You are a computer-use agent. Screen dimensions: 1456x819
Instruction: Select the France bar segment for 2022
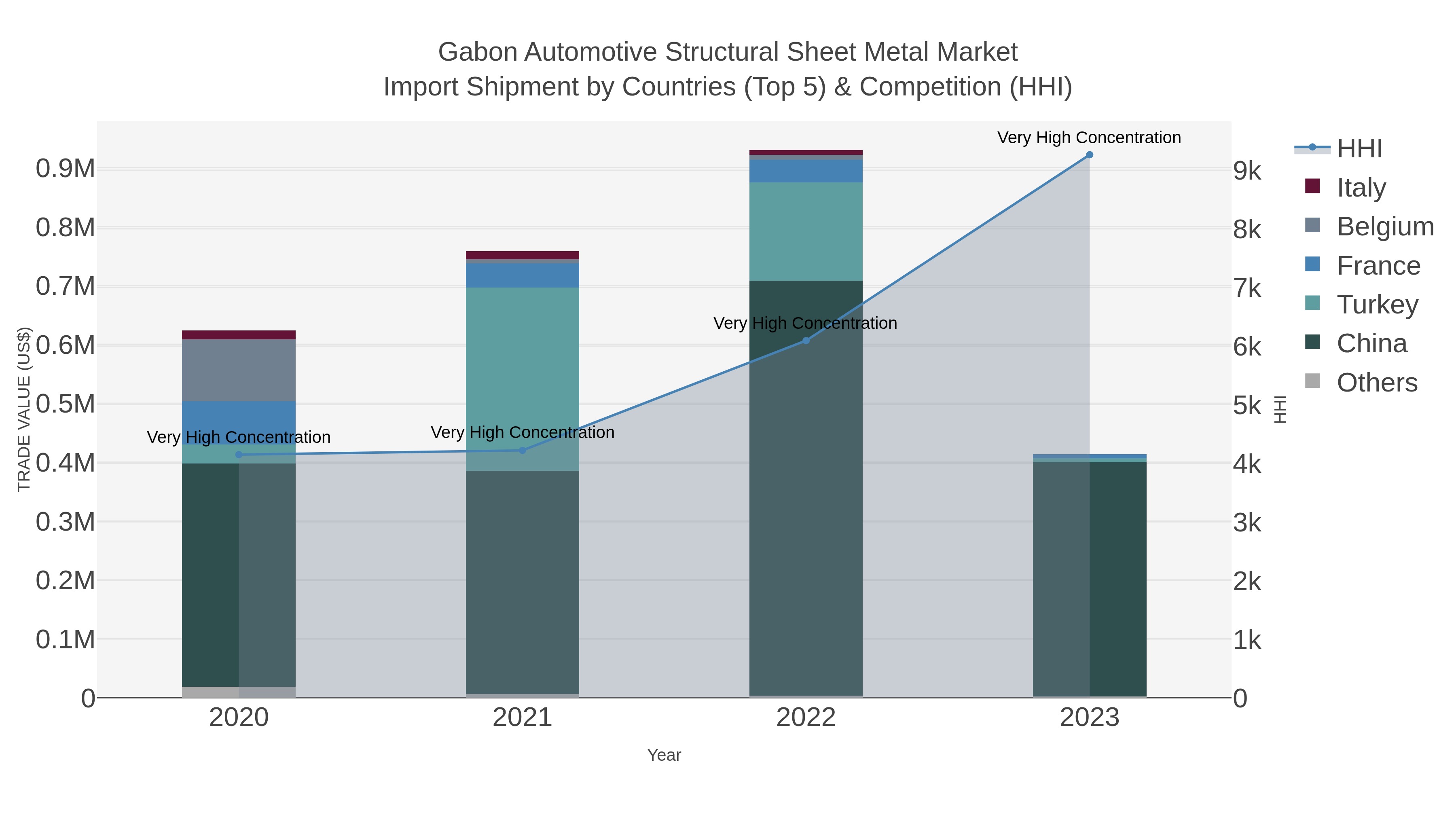(806, 171)
